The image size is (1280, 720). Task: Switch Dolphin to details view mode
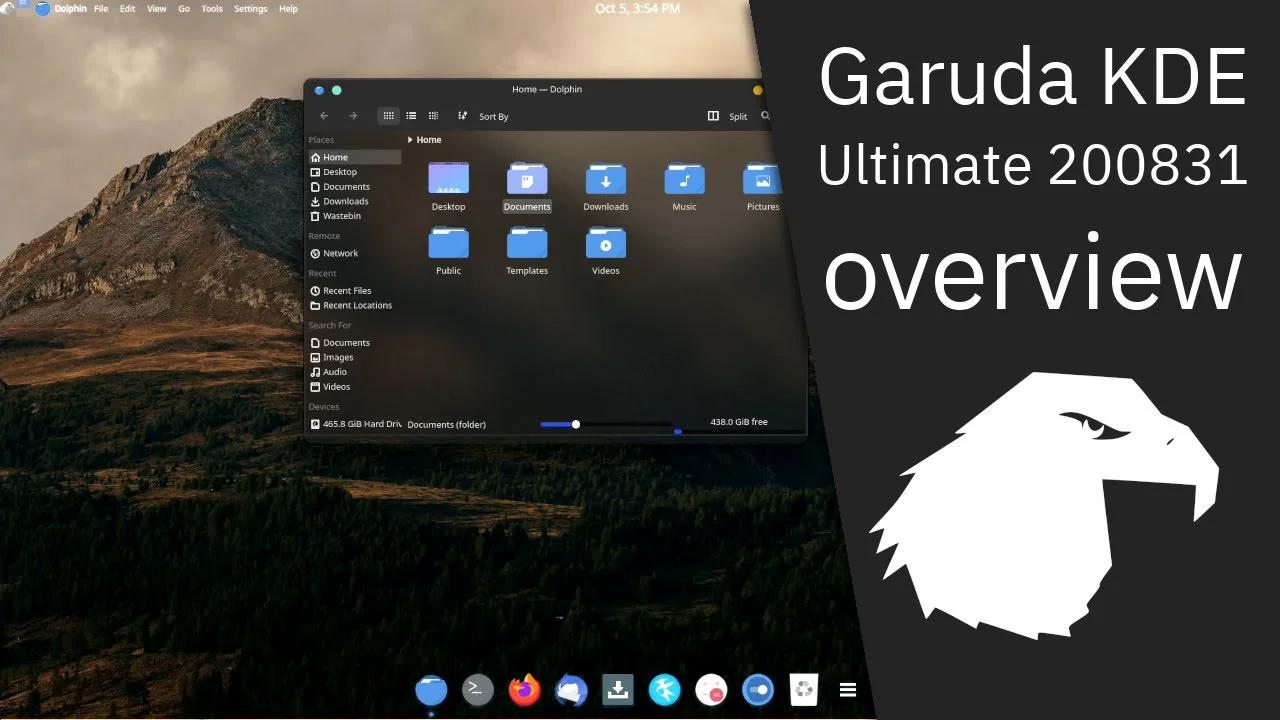(x=433, y=116)
